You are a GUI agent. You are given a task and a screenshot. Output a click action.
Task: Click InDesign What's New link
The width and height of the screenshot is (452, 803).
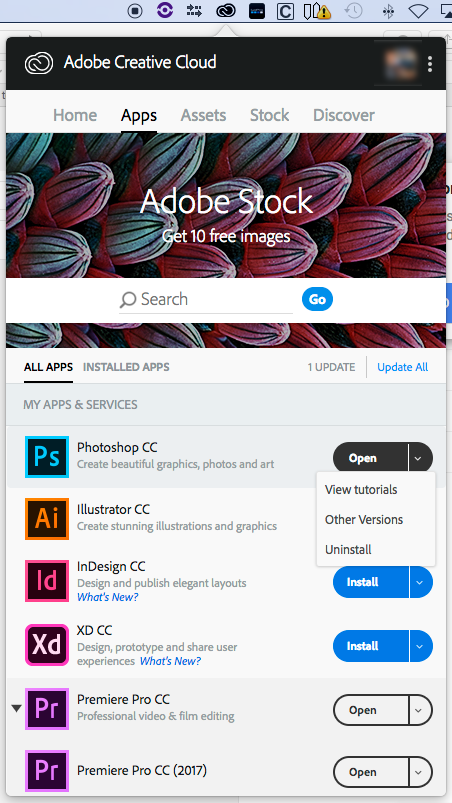(107, 597)
